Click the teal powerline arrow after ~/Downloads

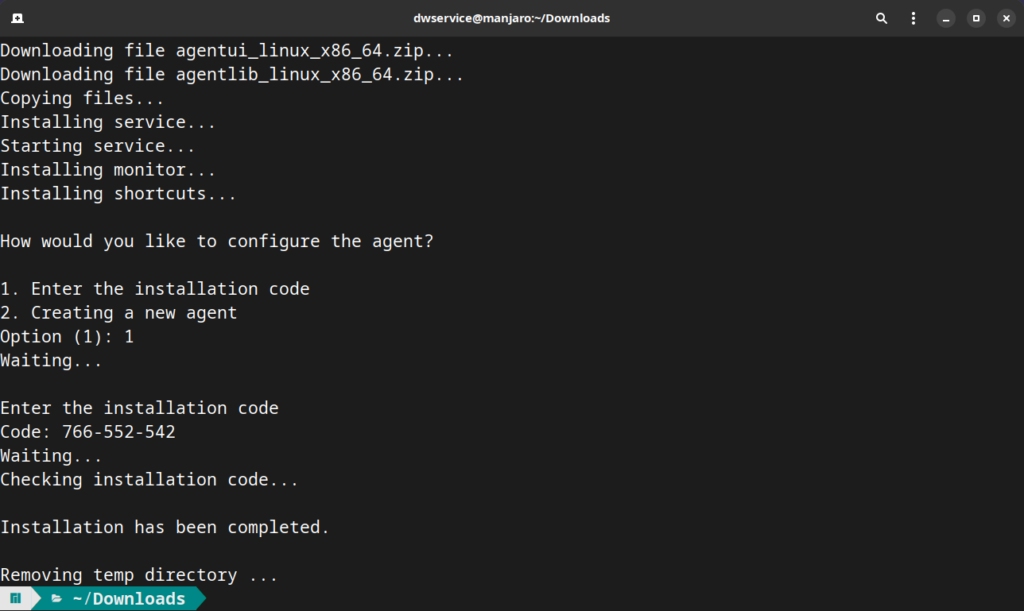[x=198, y=598]
